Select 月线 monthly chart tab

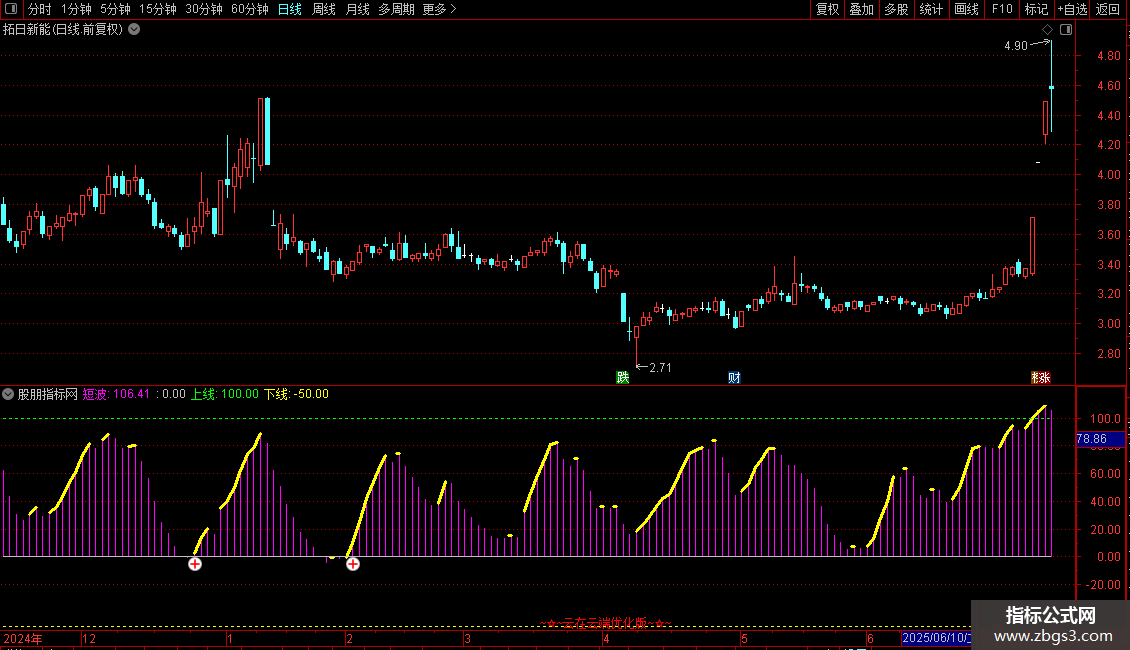(x=357, y=9)
